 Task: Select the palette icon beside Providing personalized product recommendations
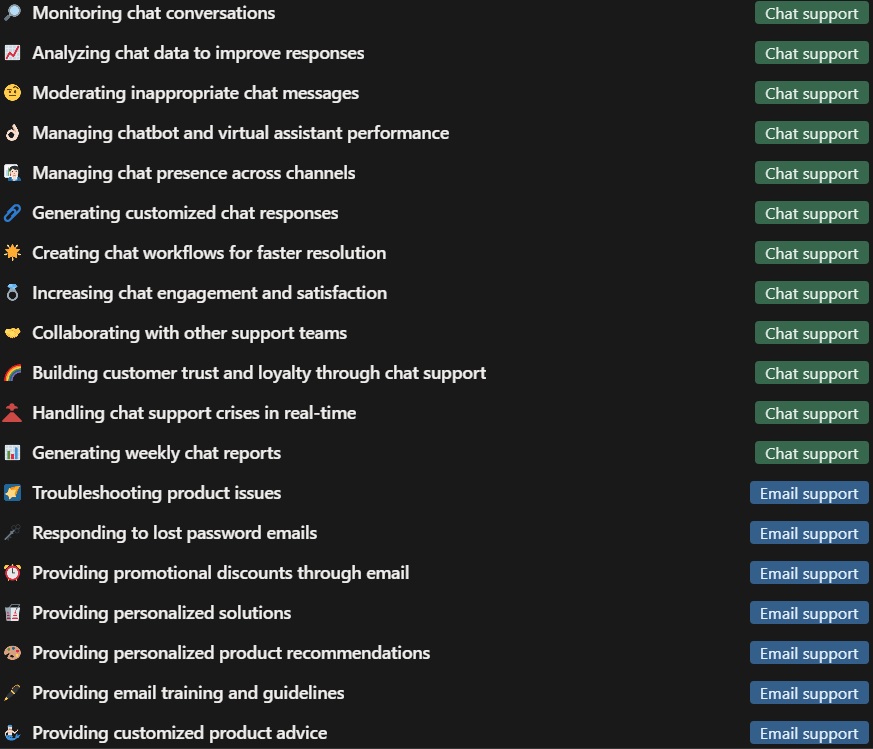(14, 653)
